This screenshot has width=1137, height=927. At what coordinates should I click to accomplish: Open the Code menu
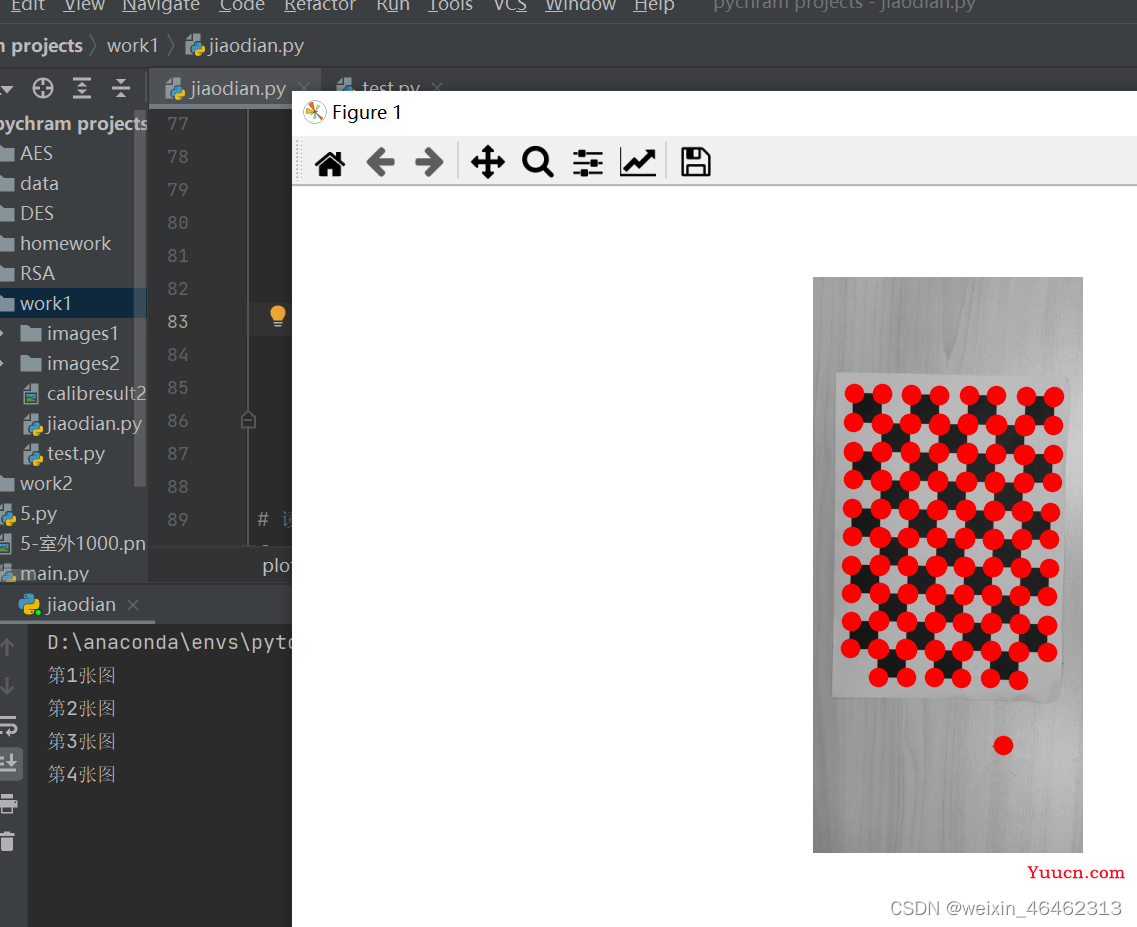pyautogui.click(x=242, y=5)
